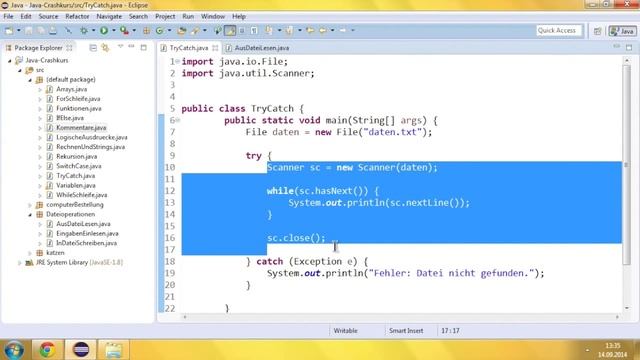Toggle Link with Editor in Package Explorer
This screenshot has width=640, height=360.
(x=105, y=48)
